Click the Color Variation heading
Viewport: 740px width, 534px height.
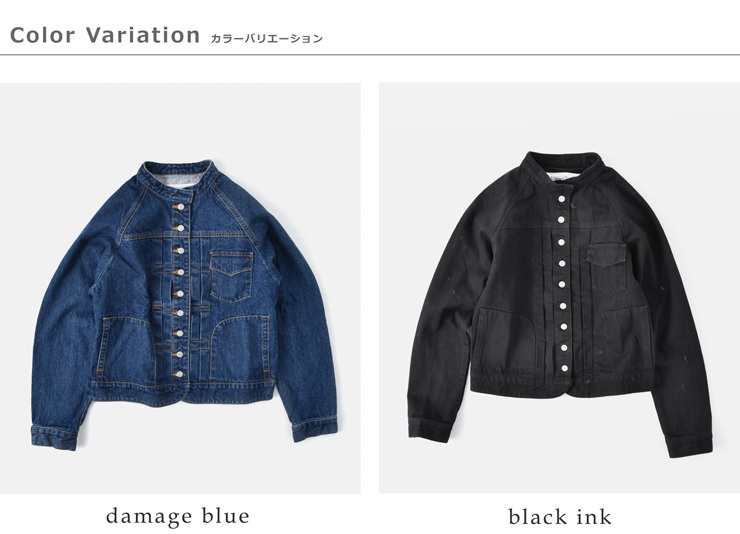(x=105, y=35)
